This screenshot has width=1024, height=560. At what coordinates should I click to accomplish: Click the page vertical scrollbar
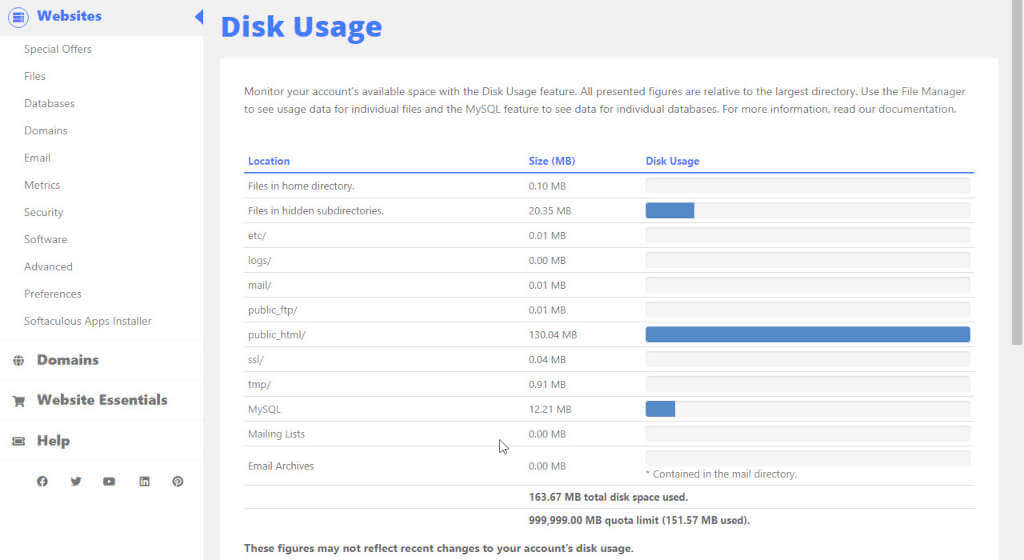pos(1017,172)
